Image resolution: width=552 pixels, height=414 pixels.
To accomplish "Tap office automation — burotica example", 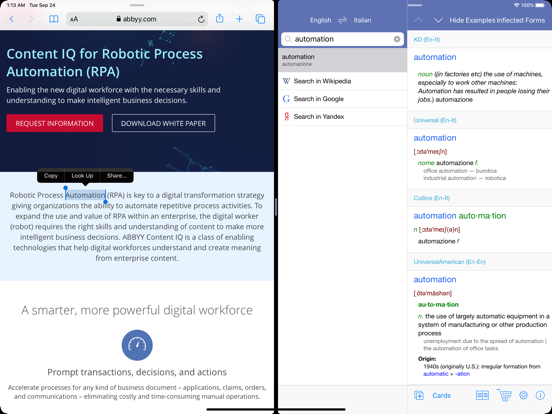I will click(x=460, y=171).
